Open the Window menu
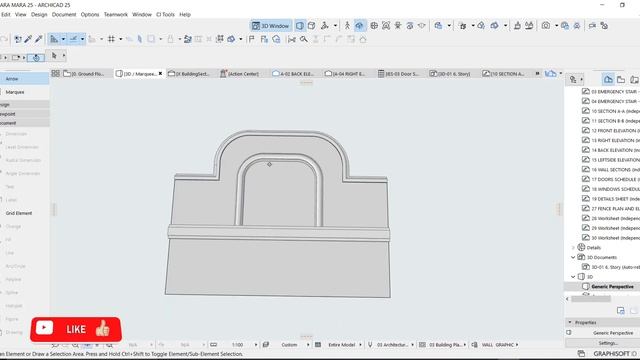 [142, 14]
